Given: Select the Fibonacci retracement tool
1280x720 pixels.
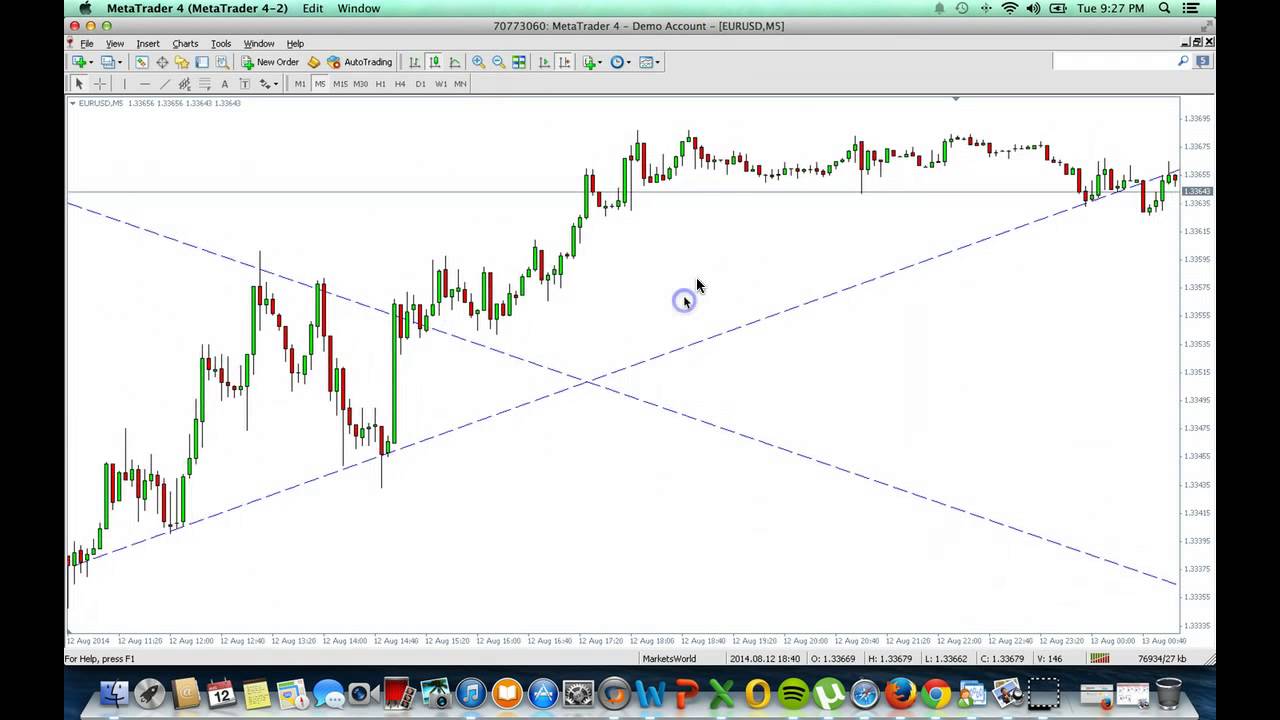Looking at the screenshot, I should tap(205, 84).
